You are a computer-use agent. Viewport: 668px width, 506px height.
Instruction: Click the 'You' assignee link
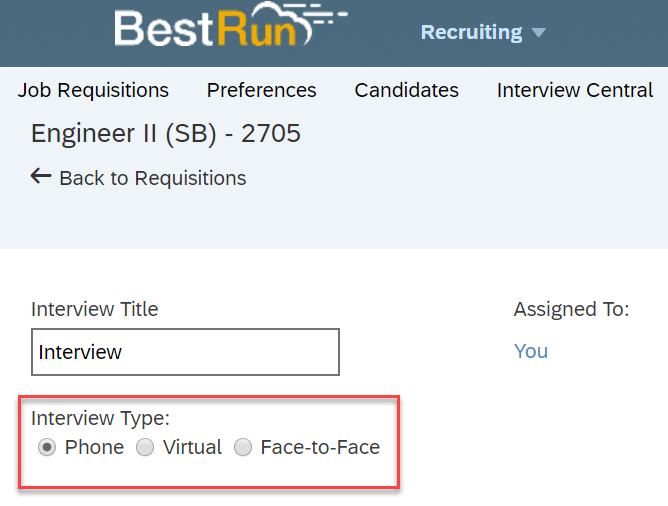[531, 351]
